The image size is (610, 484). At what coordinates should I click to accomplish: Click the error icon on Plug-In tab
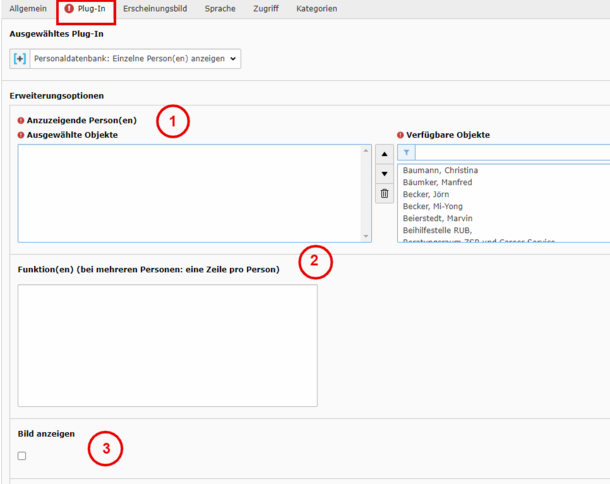(x=69, y=9)
